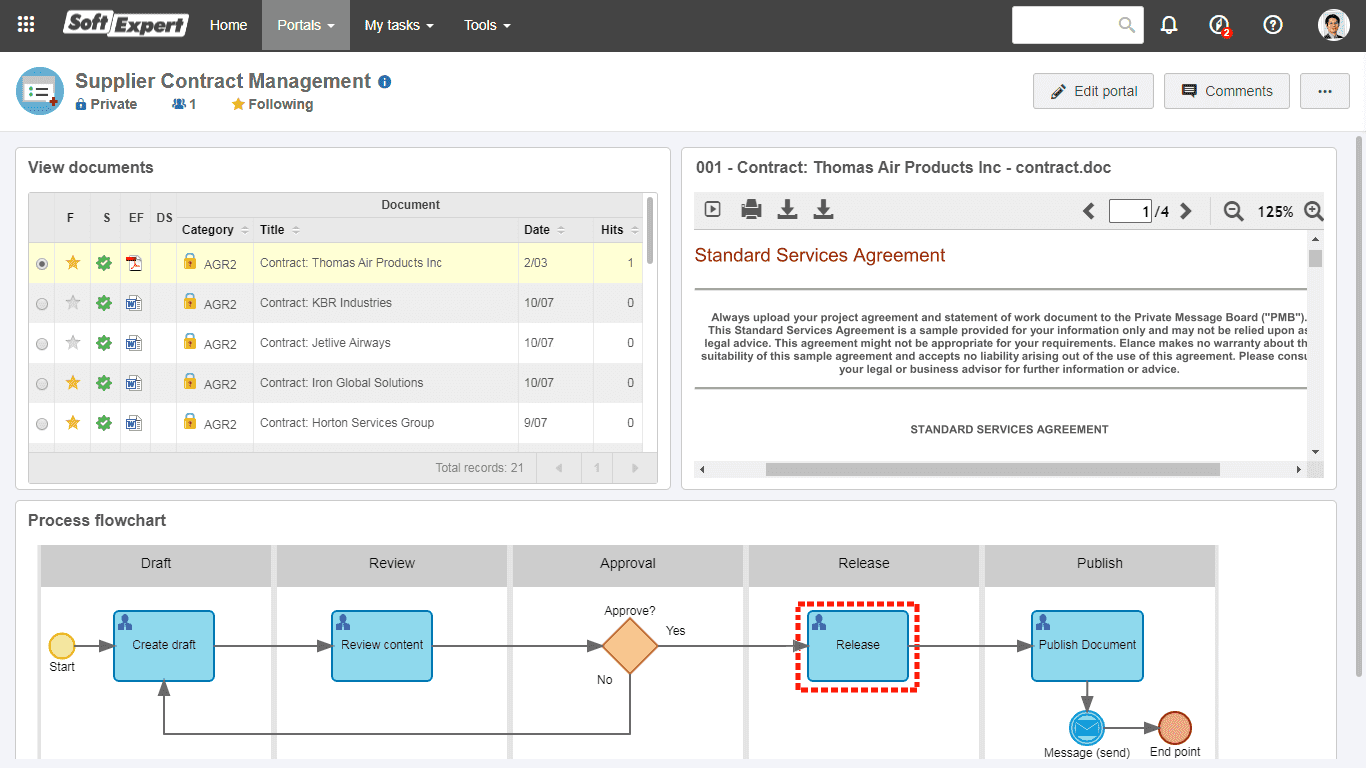Select radio button for Jetlive Airways
Screen dimensions: 1366x768
(x=42, y=344)
